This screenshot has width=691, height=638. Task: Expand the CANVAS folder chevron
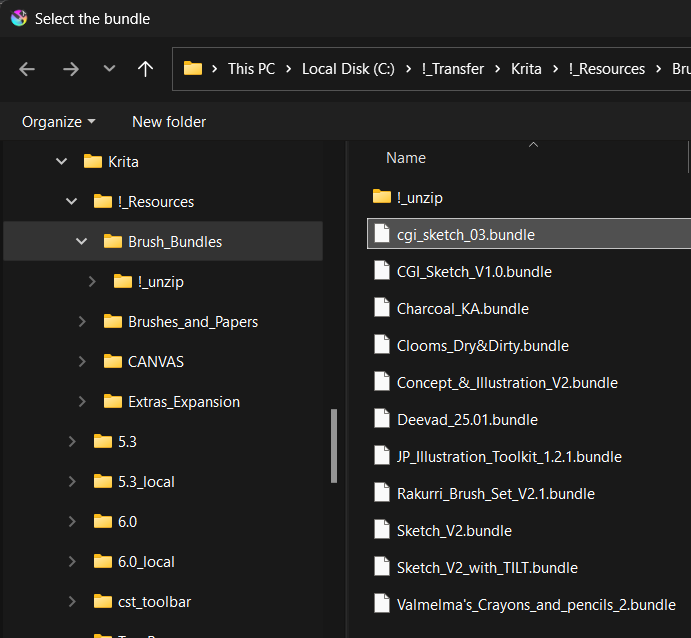point(81,361)
